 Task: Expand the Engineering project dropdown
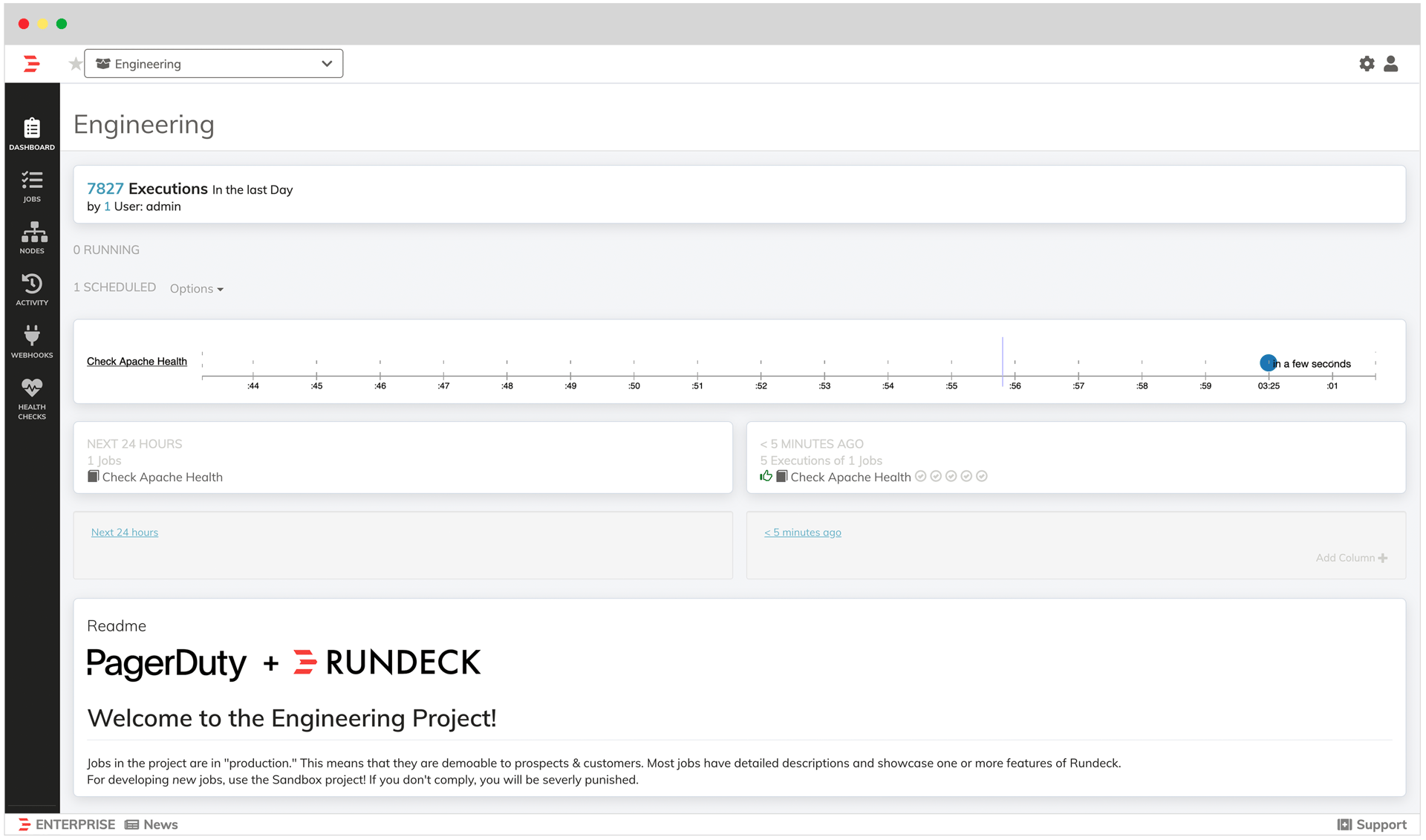tap(214, 64)
